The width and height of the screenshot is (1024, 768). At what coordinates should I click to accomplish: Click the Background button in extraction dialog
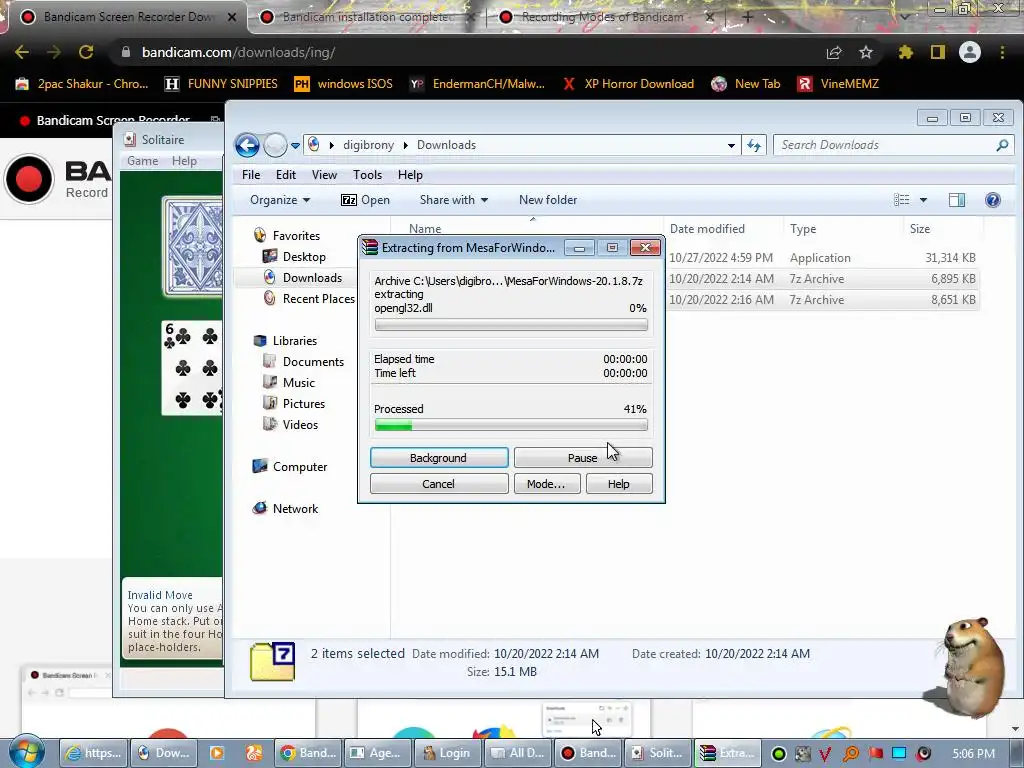[x=439, y=458]
